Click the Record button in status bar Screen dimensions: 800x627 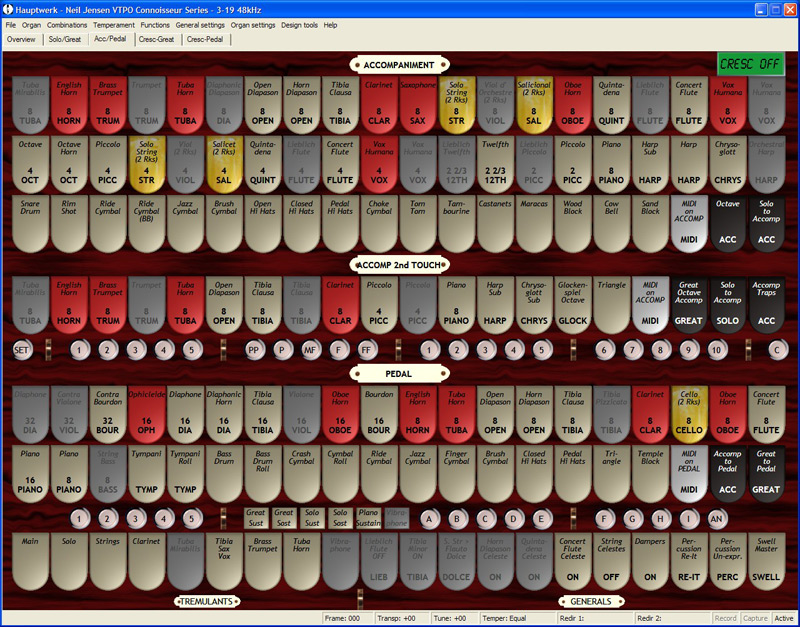[x=725, y=618]
